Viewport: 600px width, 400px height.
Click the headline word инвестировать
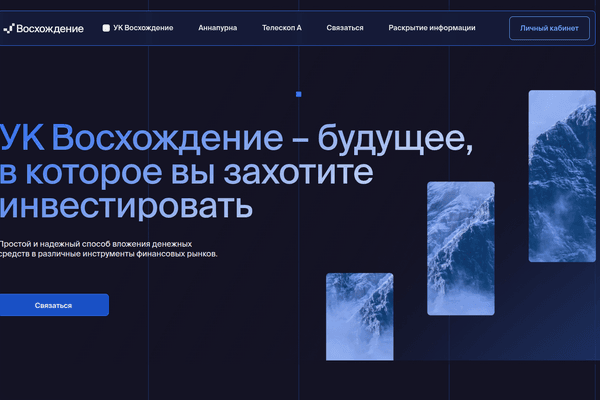tap(126, 207)
